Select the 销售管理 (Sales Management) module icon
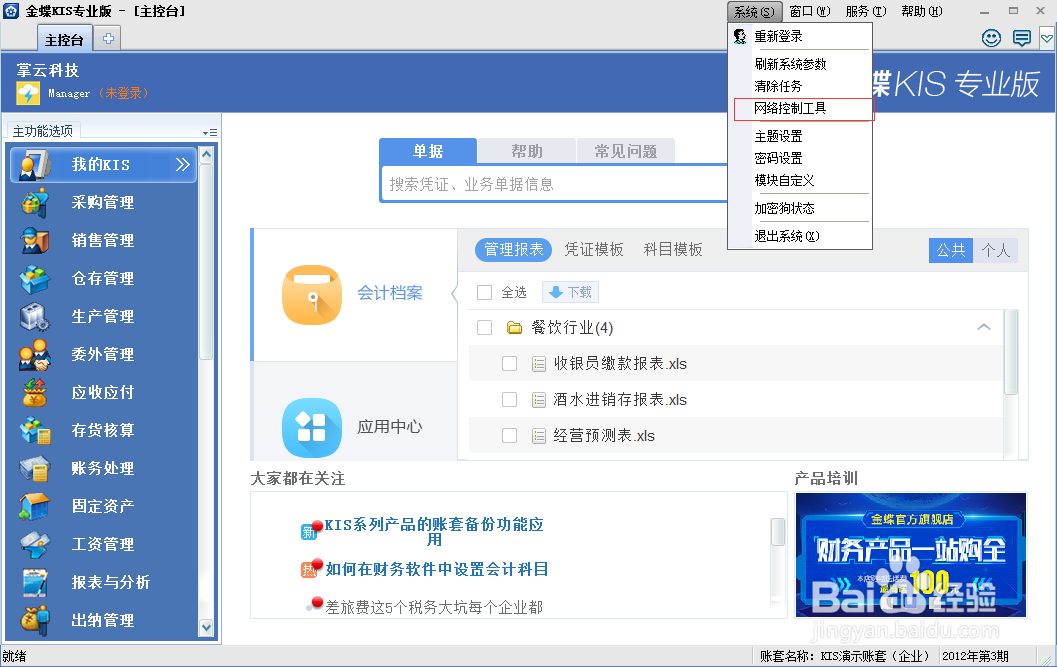Viewport: 1057px width, 667px height. pyautogui.click(x=35, y=240)
